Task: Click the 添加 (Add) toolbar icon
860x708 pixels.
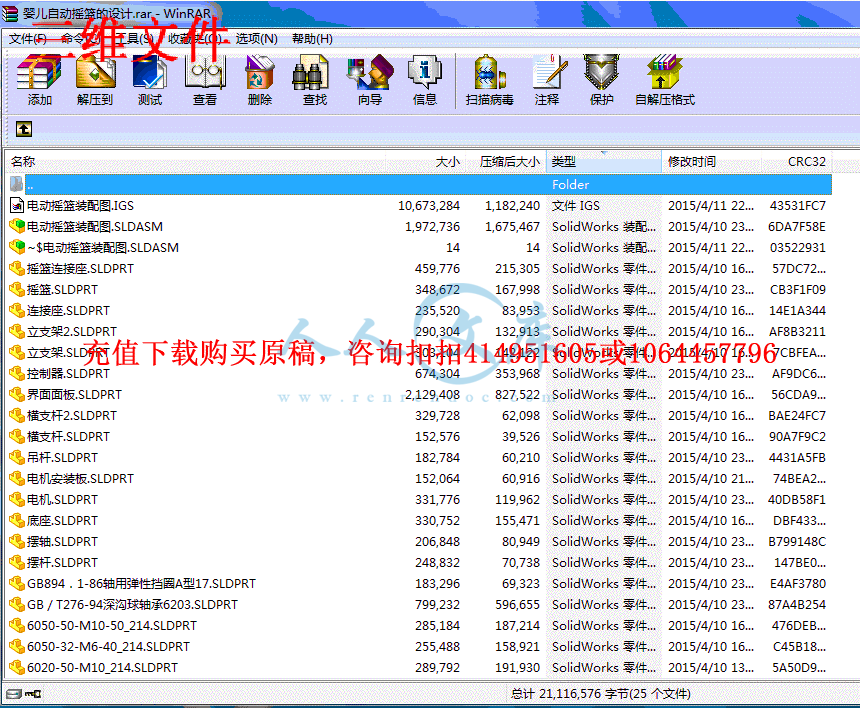Action: tap(38, 72)
